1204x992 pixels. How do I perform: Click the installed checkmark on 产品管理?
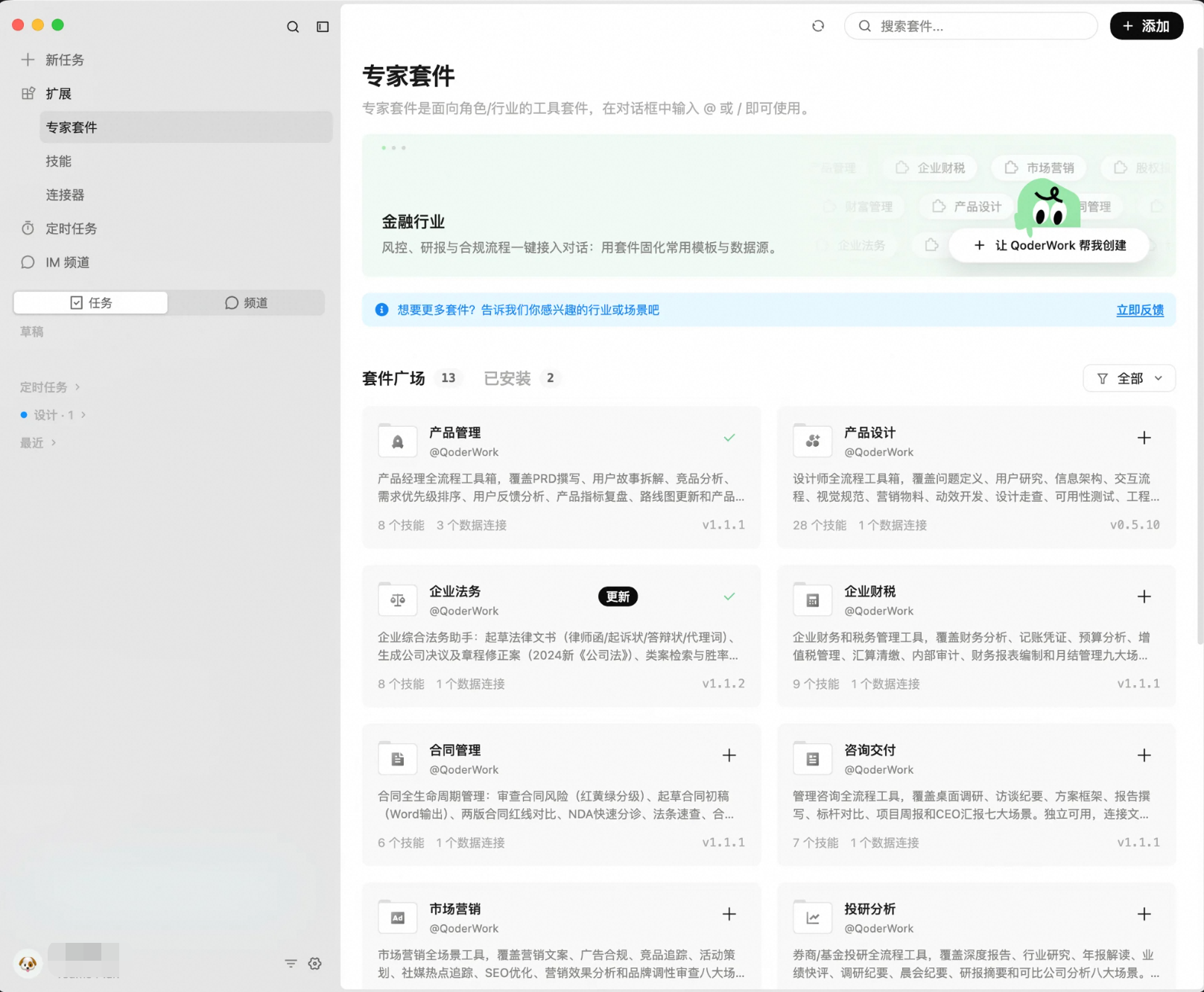pyautogui.click(x=729, y=438)
